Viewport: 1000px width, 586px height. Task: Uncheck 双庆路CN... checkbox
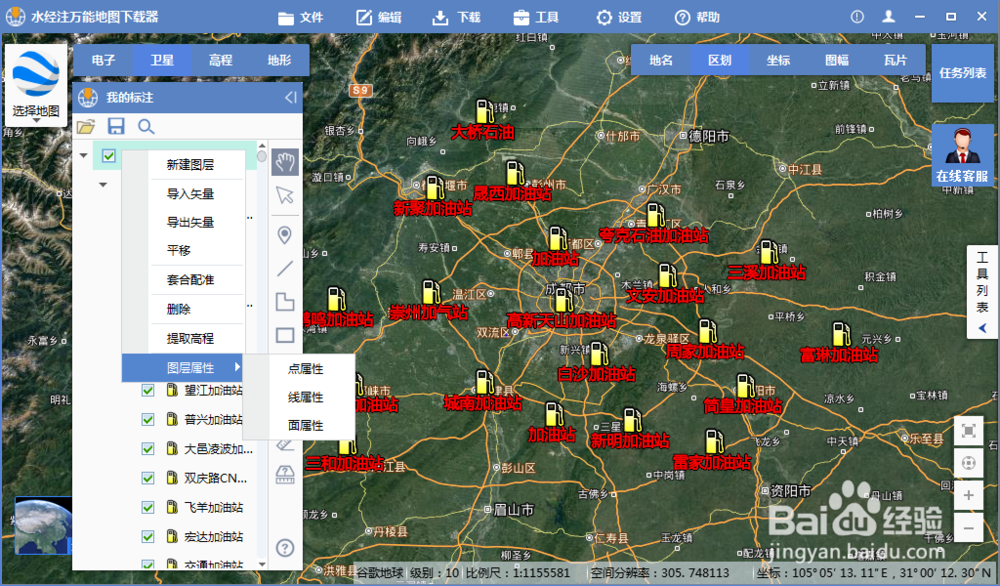(147, 478)
